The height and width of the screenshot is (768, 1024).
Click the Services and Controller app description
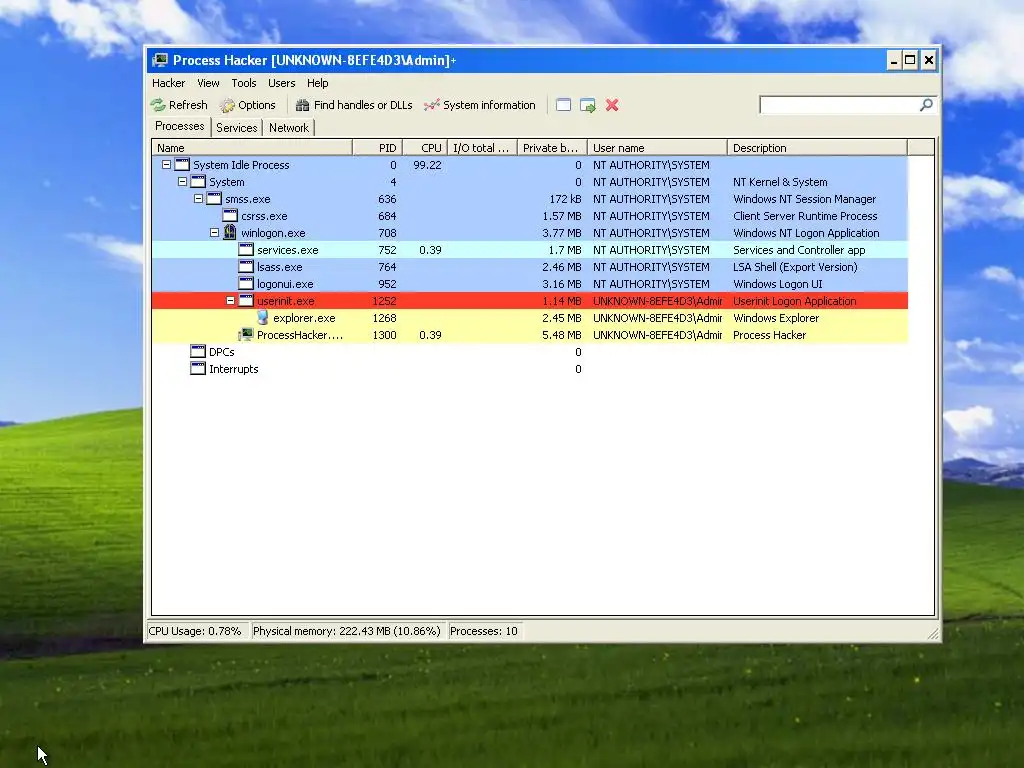pos(799,250)
